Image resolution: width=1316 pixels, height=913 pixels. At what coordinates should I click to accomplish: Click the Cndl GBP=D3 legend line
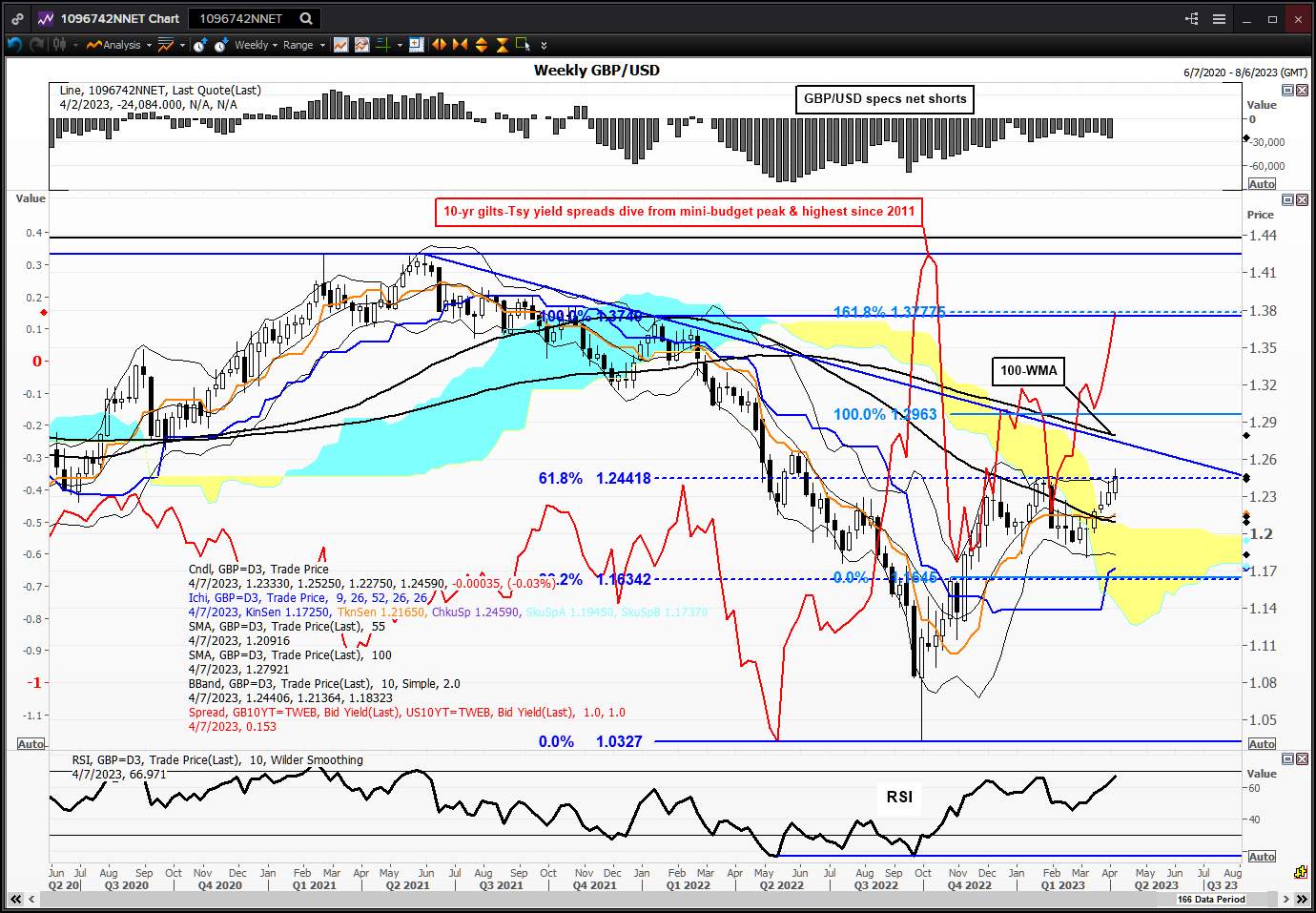258,569
